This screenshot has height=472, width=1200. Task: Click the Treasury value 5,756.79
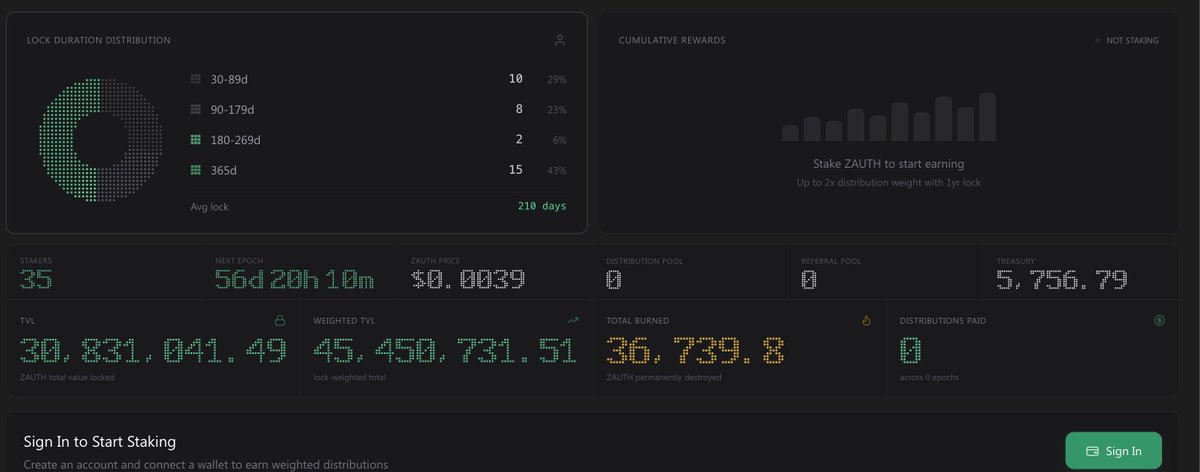click(1062, 280)
